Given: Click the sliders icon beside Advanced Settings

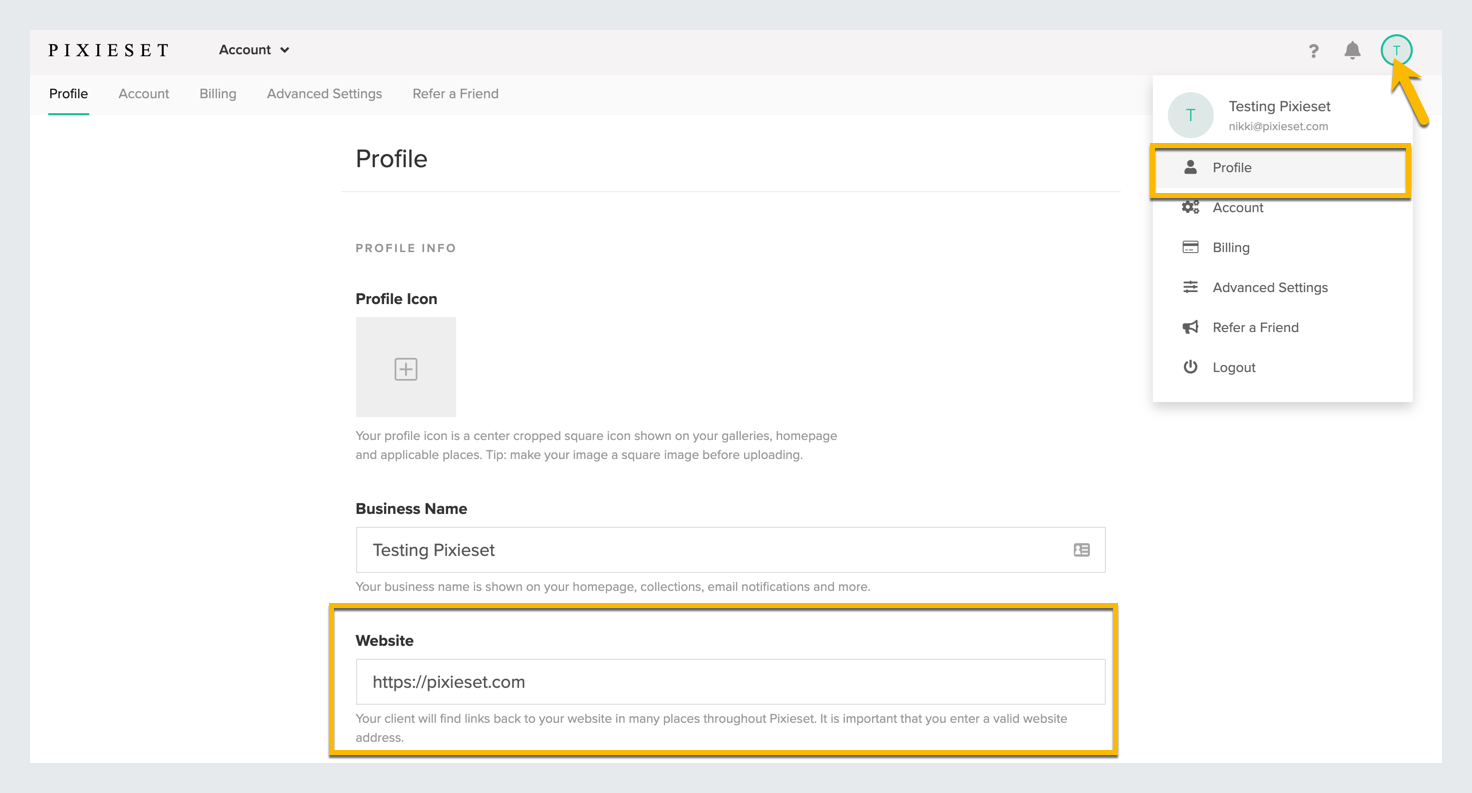Looking at the screenshot, I should 1190,287.
